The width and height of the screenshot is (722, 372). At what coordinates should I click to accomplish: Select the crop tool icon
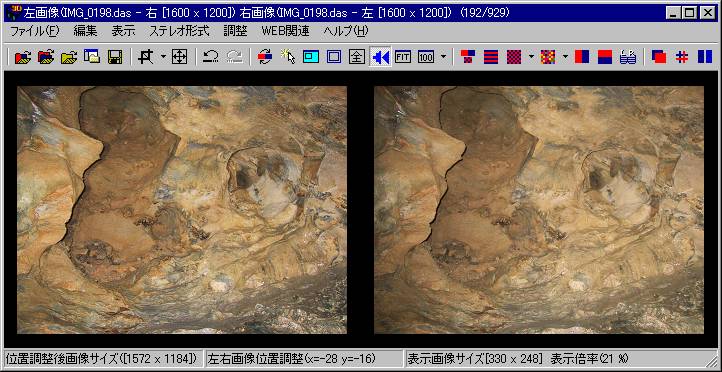click(146, 57)
